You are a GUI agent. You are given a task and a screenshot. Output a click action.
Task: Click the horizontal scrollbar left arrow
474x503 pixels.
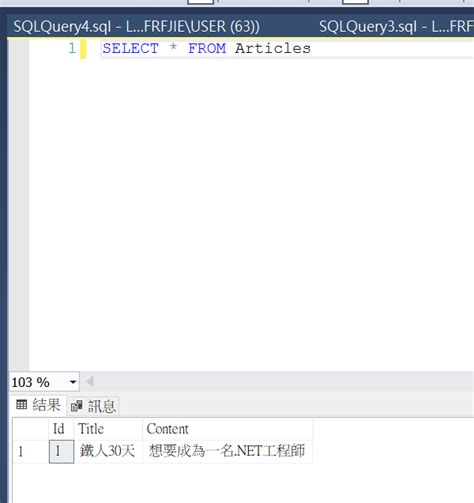(90, 381)
